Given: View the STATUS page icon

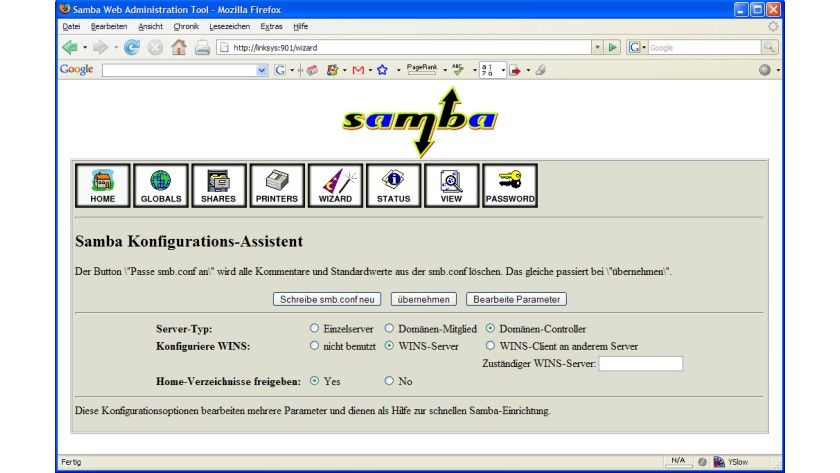Looking at the screenshot, I should pyautogui.click(x=393, y=185).
